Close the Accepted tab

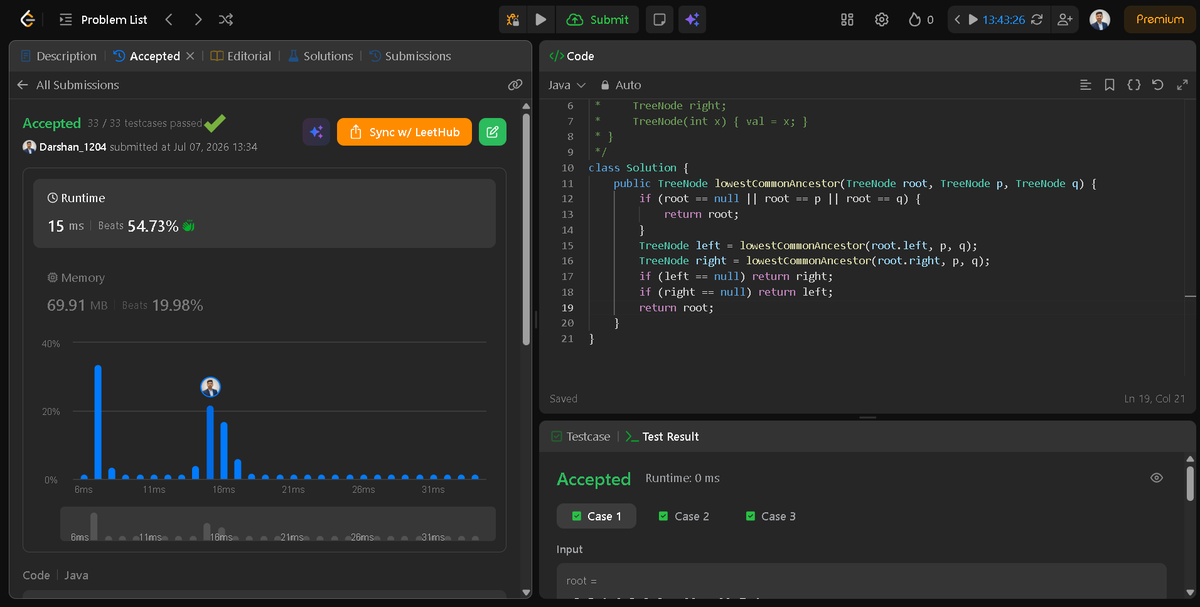tap(190, 56)
